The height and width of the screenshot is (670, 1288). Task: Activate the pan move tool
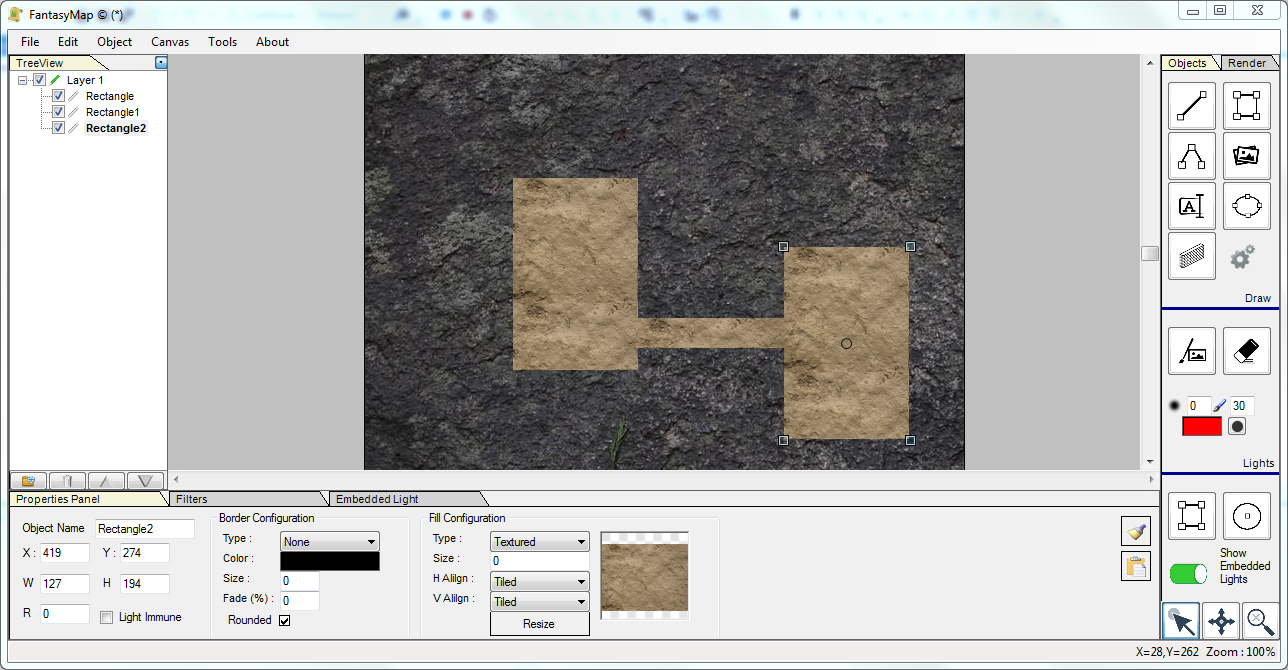click(1221, 621)
